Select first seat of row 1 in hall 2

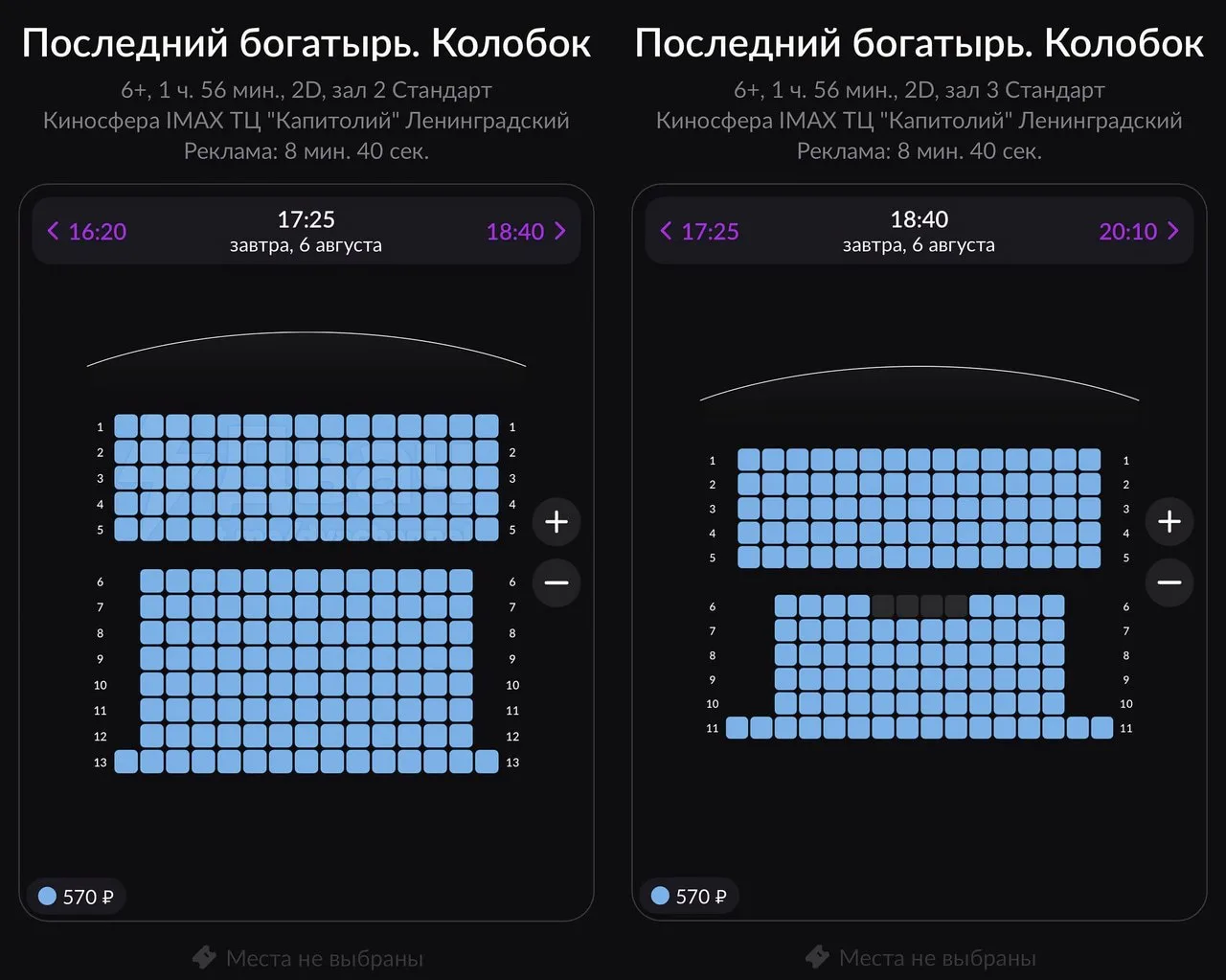(126, 426)
